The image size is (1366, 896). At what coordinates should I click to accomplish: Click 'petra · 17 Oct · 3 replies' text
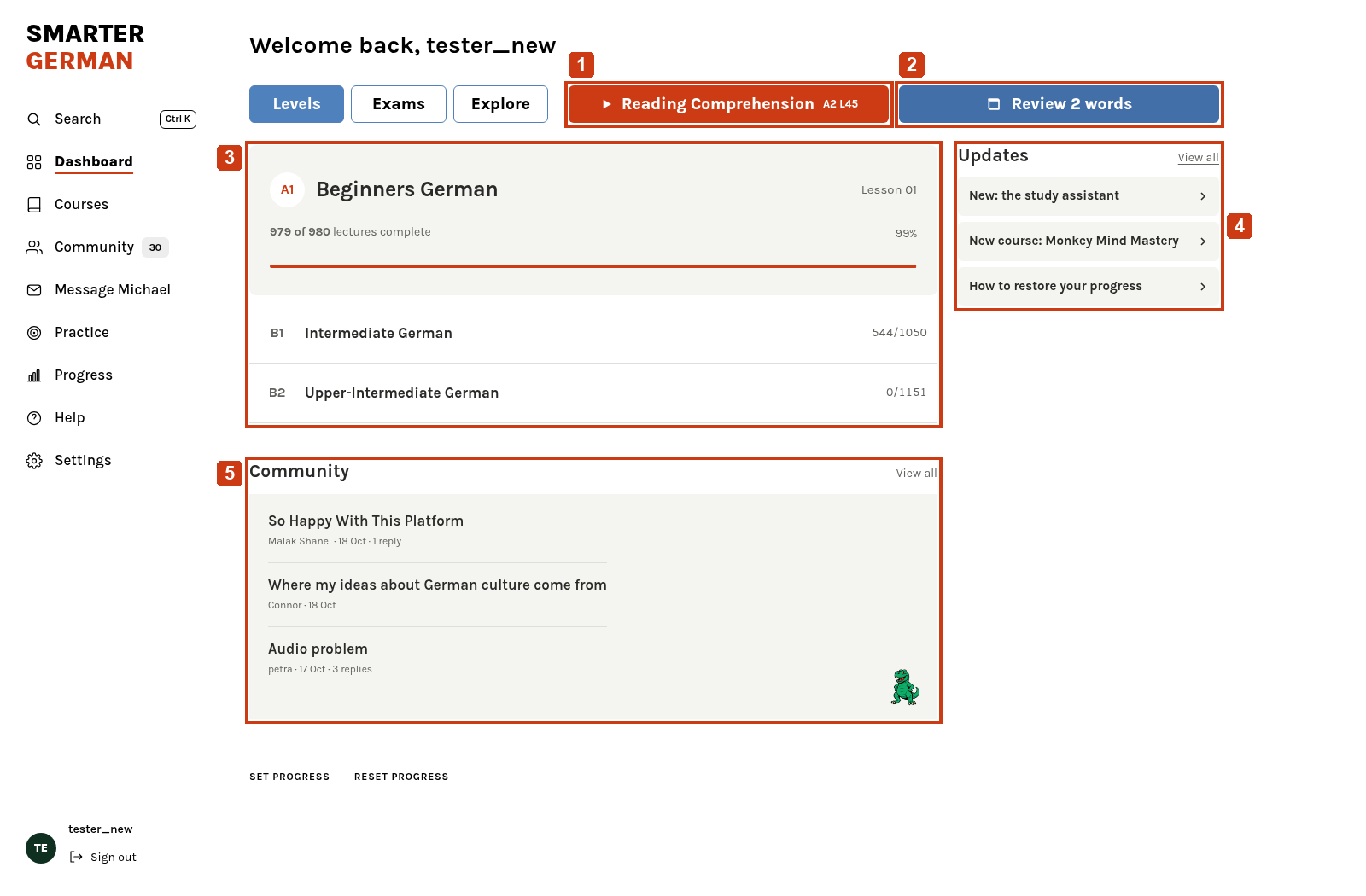320,670
